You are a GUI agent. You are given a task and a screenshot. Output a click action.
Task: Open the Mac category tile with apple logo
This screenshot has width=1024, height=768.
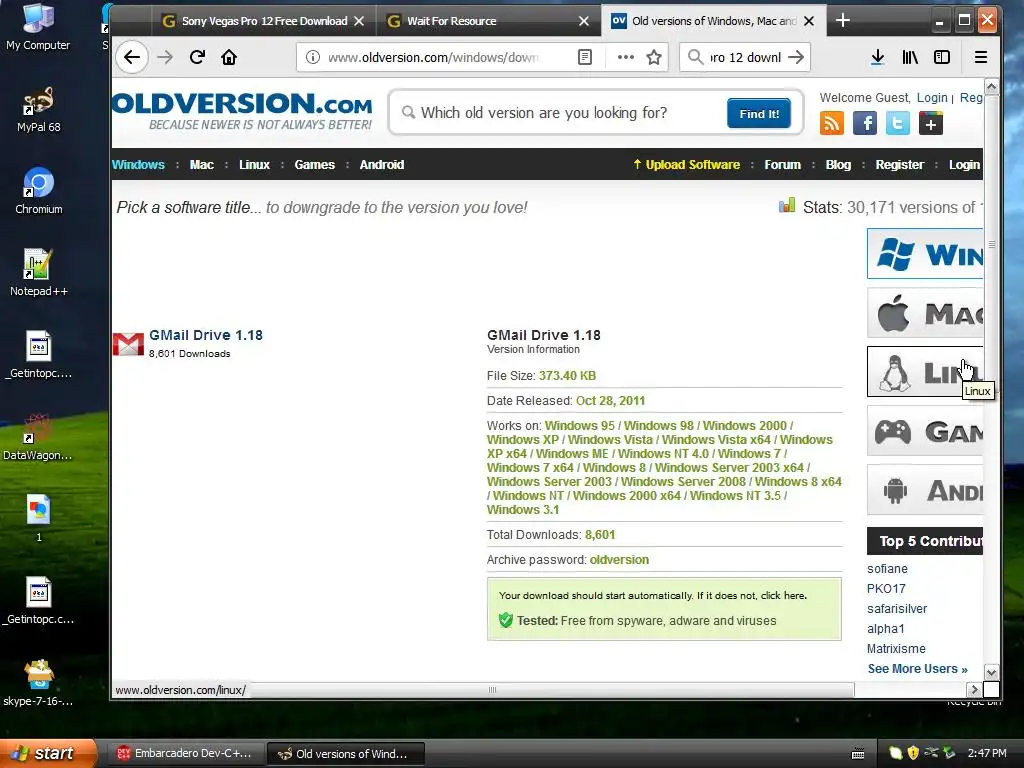click(x=925, y=313)
